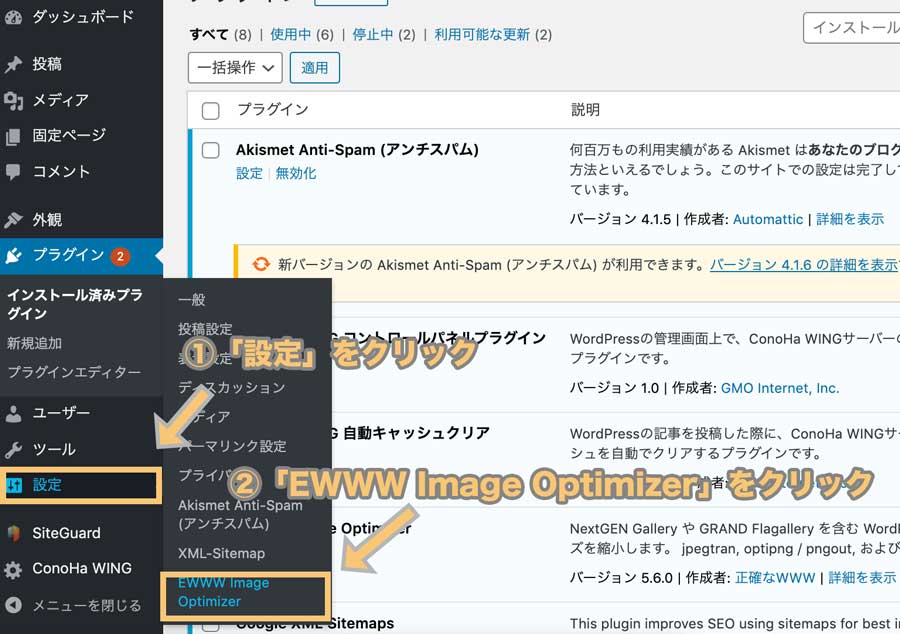Image resolution: width=900 pixels, height=634 pixels.
Task: Click the プラグイン column header
Action: point(273,110)
